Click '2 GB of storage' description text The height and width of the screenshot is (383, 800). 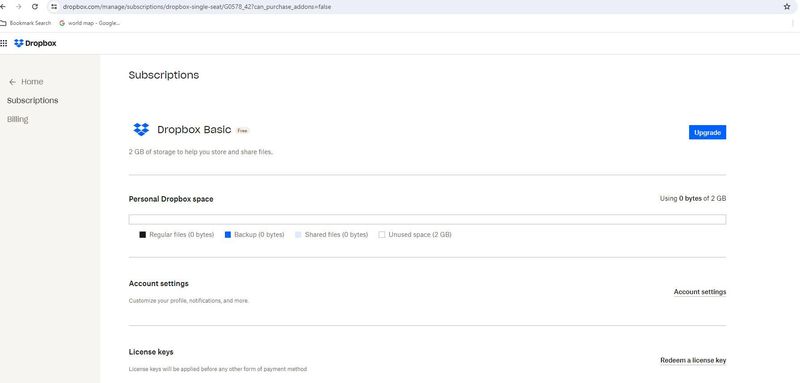pyautogui.click(x=201, y=152)
